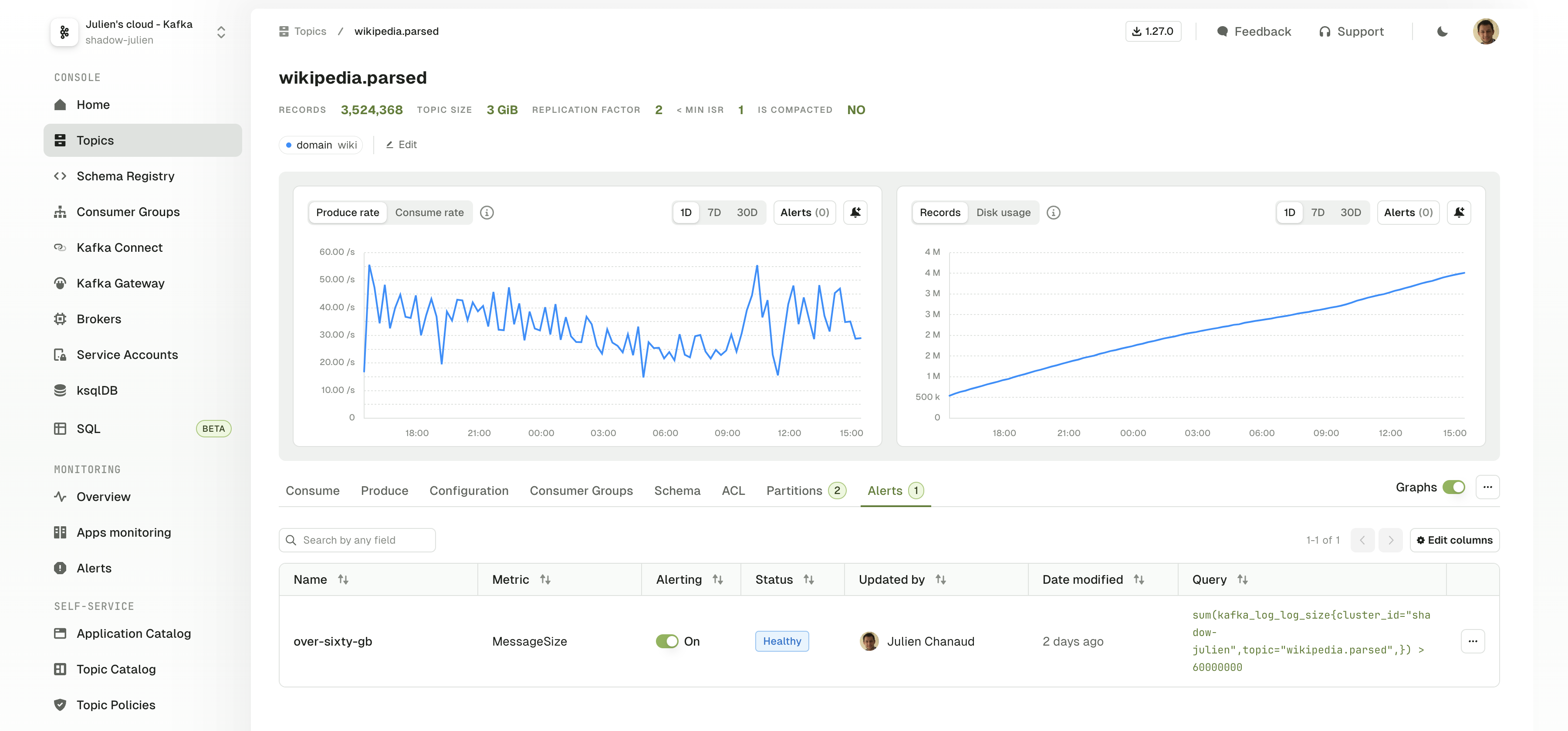The image size is (1568, 731).
Task: Open Topic Policies
Action: pyautogui.click(x=142, y=705)
